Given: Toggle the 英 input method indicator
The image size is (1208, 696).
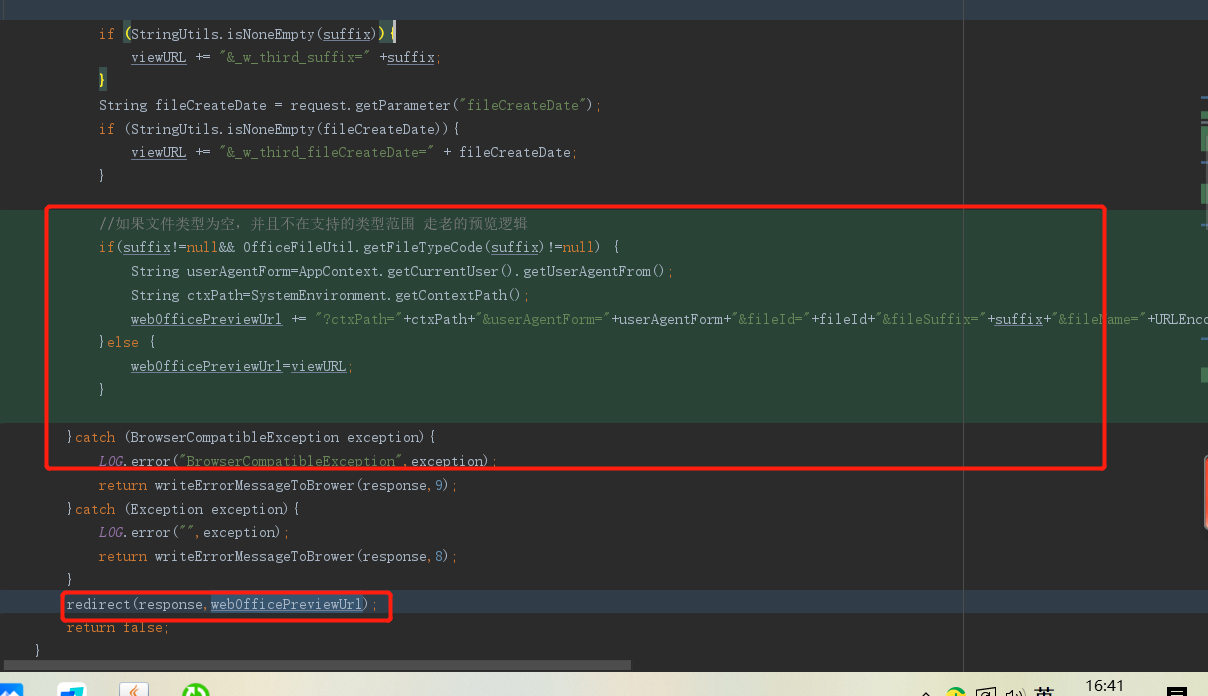Looking at the screenshot, I should click(1044, 692).
